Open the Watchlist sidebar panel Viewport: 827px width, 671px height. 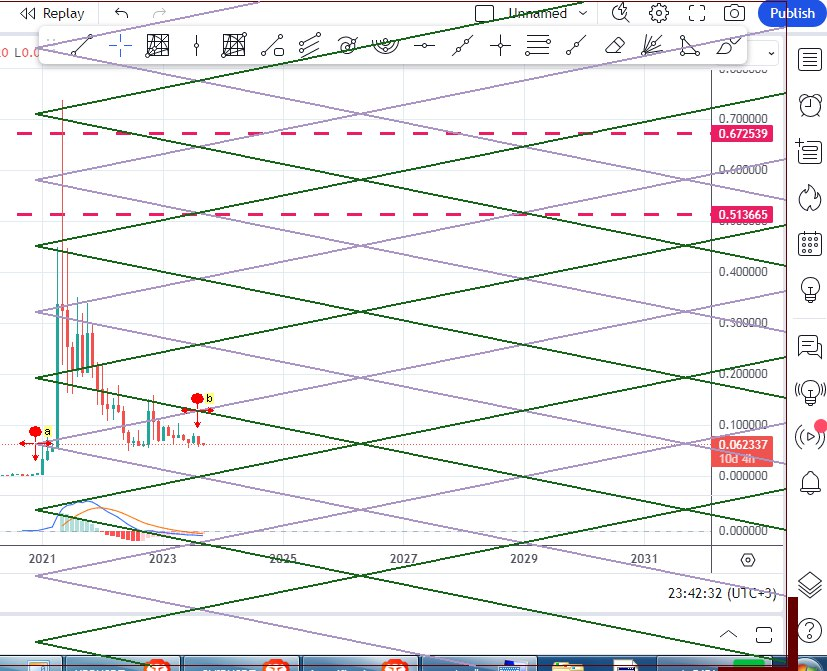810,59
